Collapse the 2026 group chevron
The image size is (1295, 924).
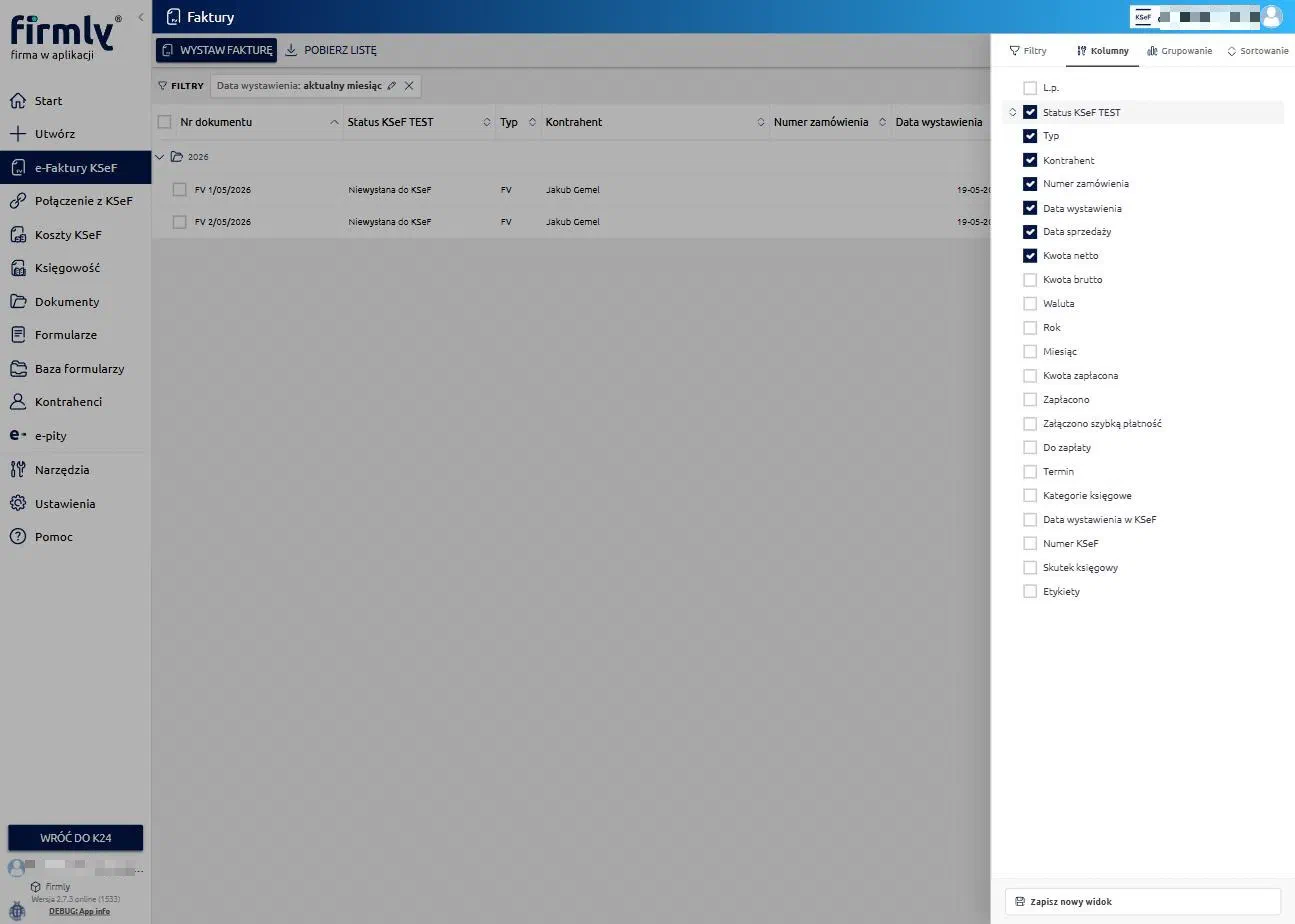point(160,157)
